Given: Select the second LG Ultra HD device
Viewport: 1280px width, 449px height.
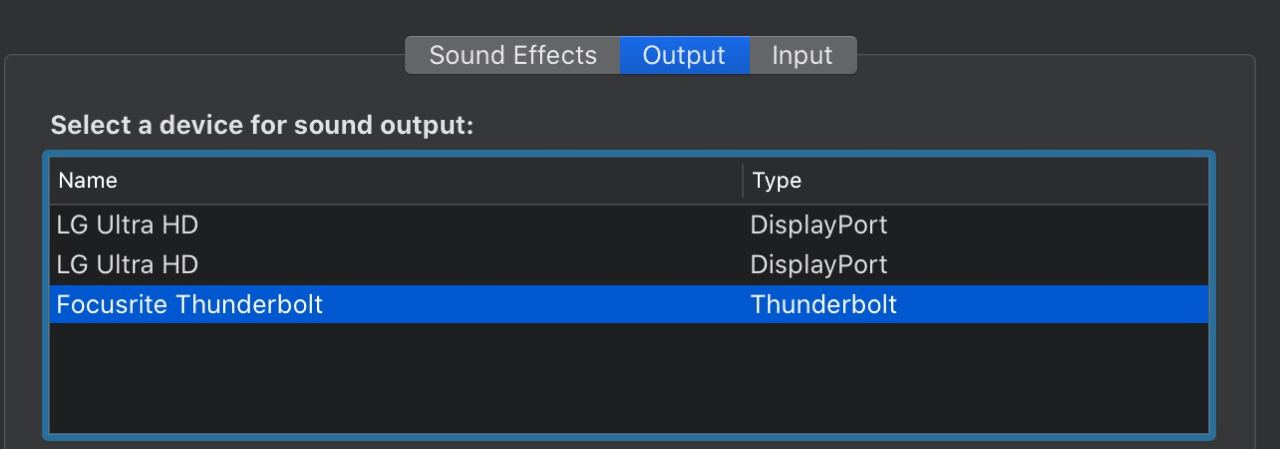Looking at the screenshot, I should (128, 265).
